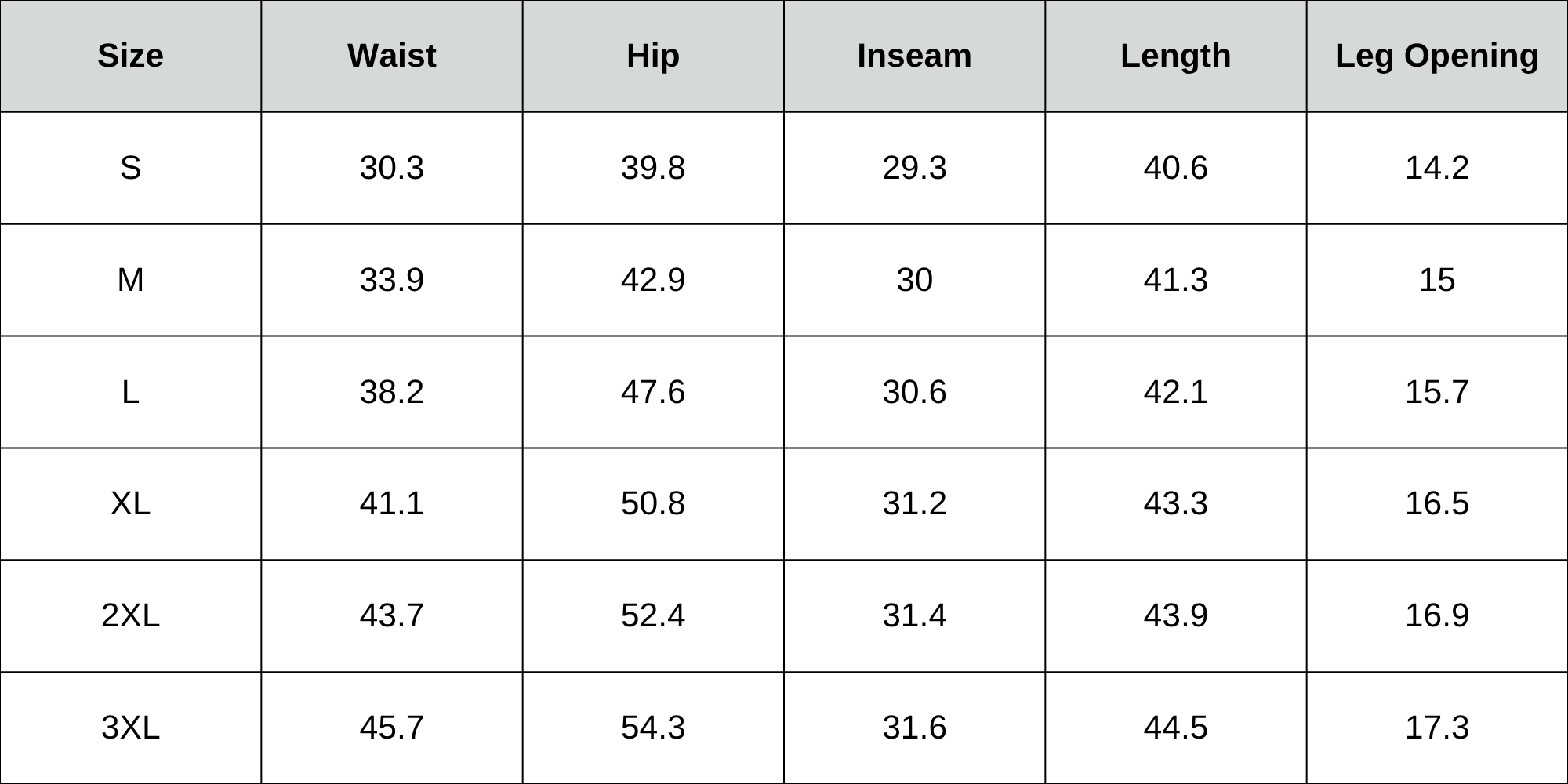The image size is (1568, 784).
Task: Click the inseam value 30.6 cell
Action: (x=914, y=392)
